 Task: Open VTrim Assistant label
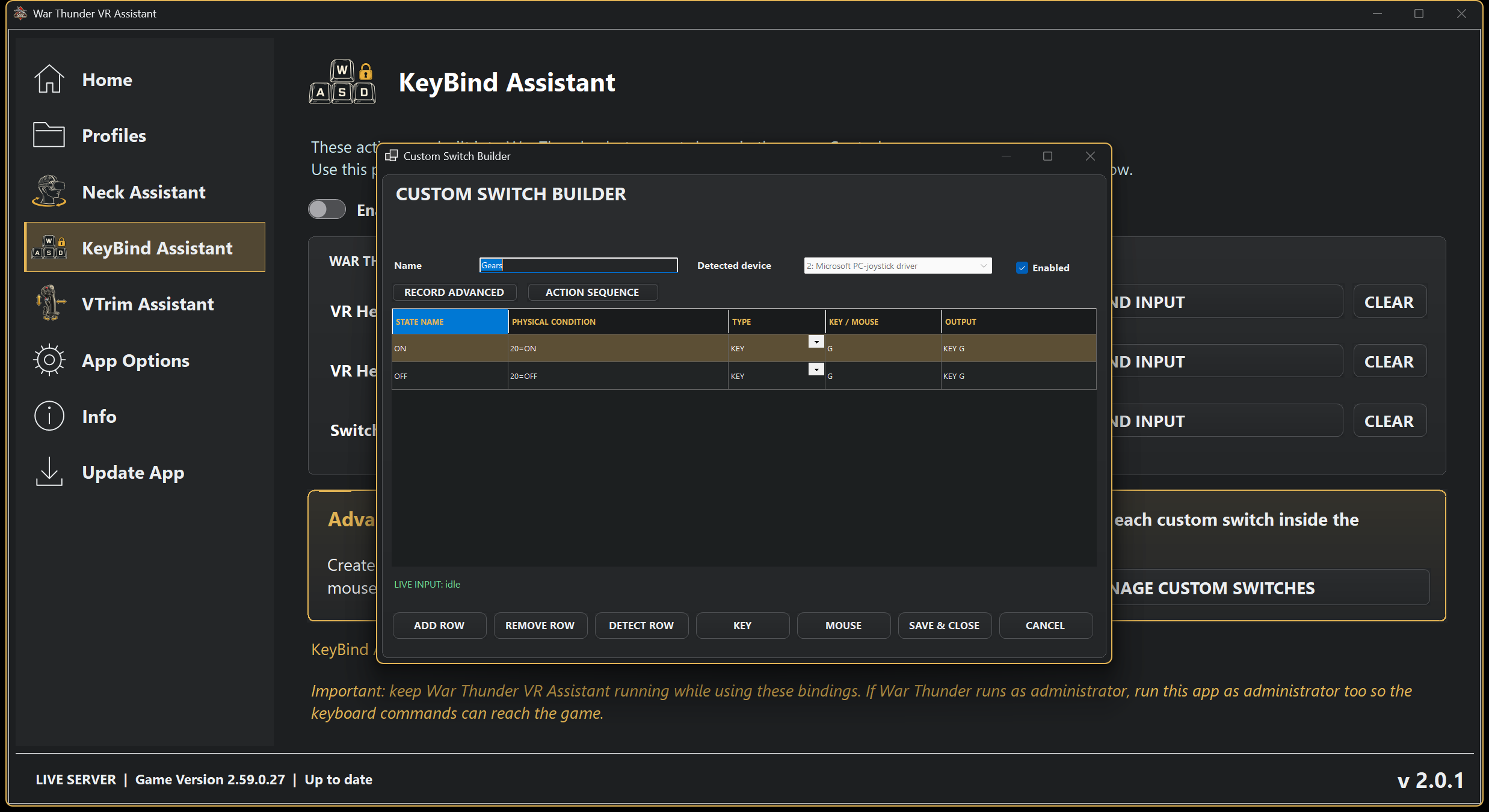(148, 304)
